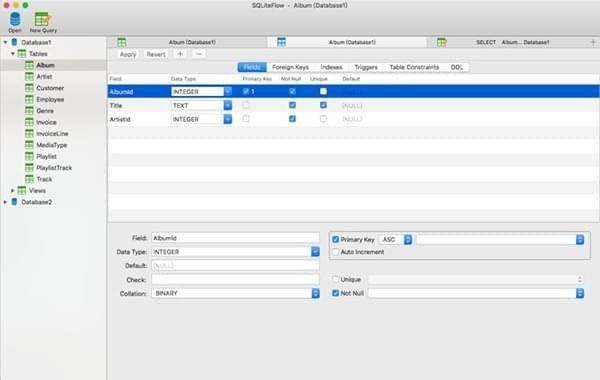
Task: Toggle Not Null checkbox in AlbumId row
Action: coord(292,91)
